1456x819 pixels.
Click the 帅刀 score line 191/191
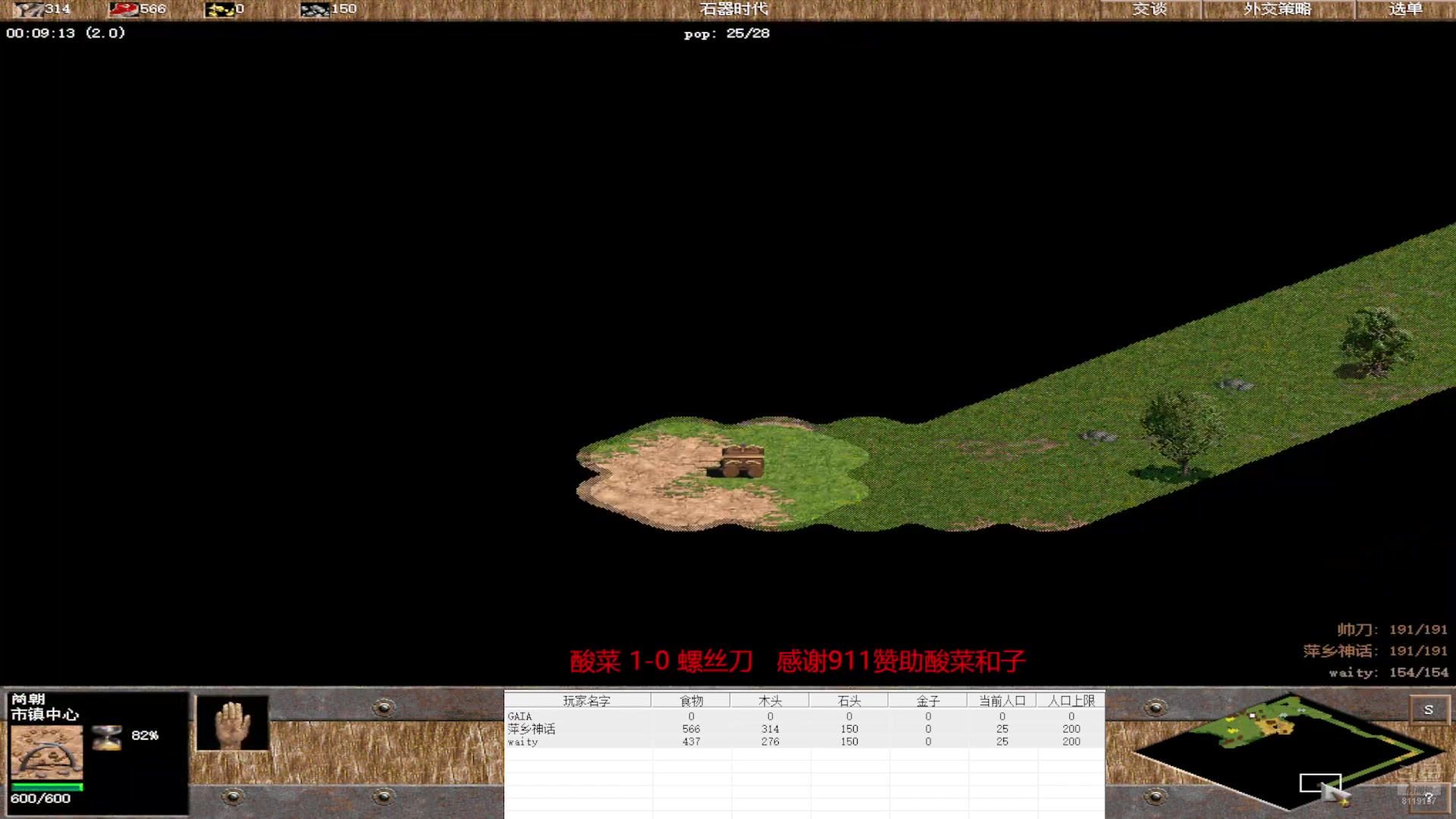[1392, 629]
